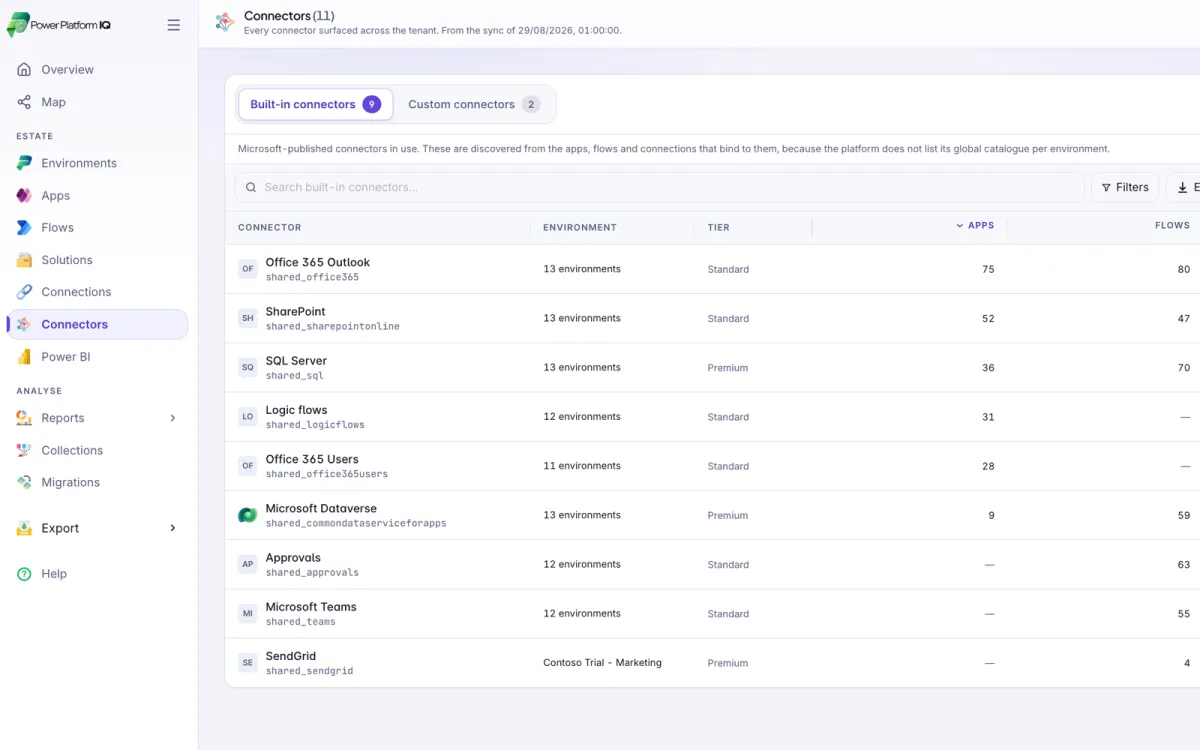1200x750 pixels.
Task: Click the Office 365 Users OF badge
Action: coord(247,466)
